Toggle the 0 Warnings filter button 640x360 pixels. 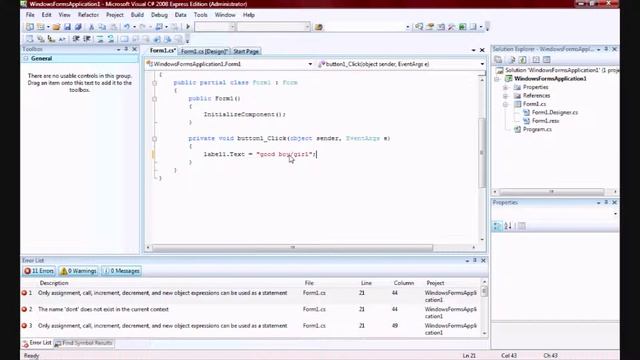pyautogui.click(x=78, y=271)
